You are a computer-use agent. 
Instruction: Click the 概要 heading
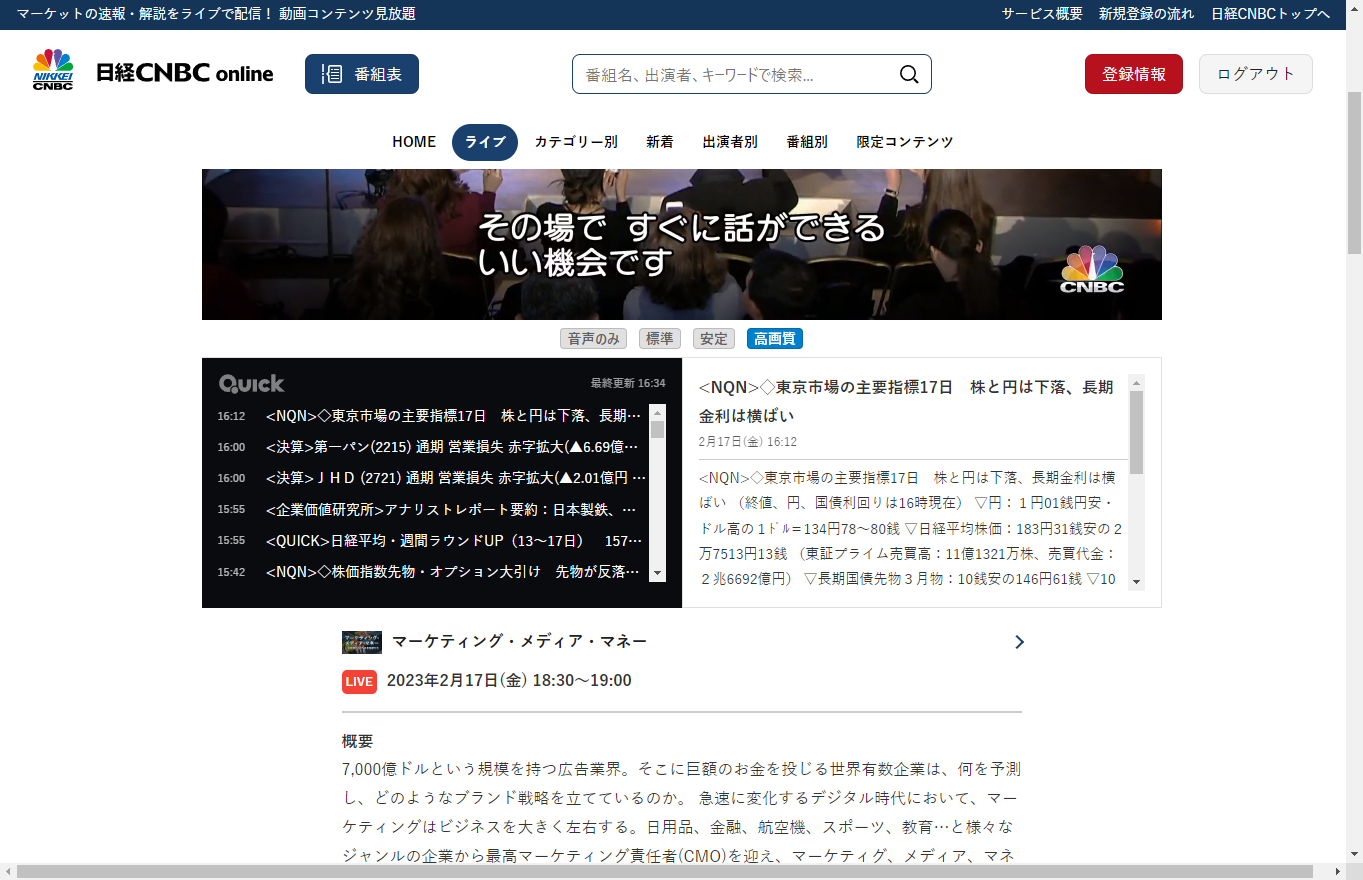point(357,741)
